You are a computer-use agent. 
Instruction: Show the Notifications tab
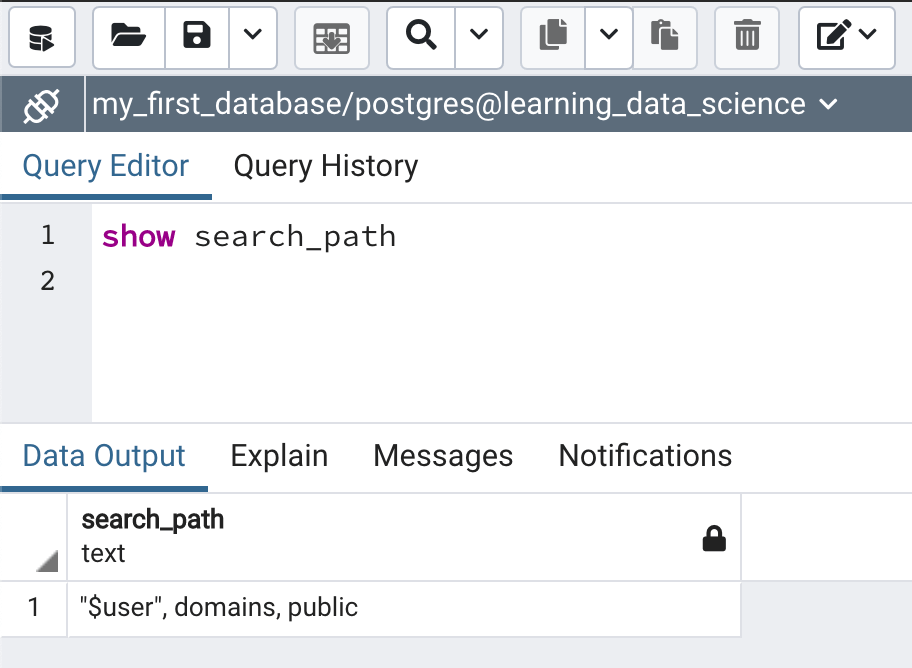(x=645, y=456)
